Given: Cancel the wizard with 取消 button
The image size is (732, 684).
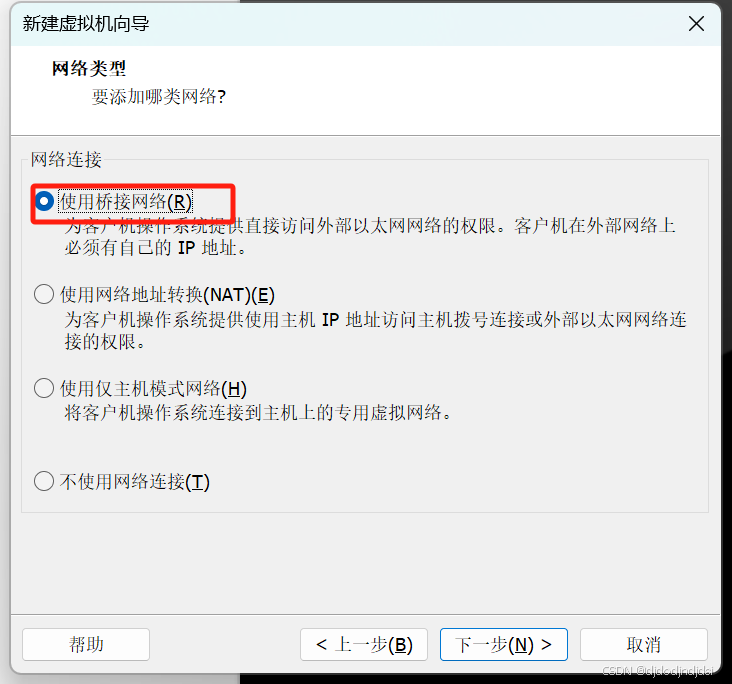Looking at the screenshot, I should click(x=644, y=645).
